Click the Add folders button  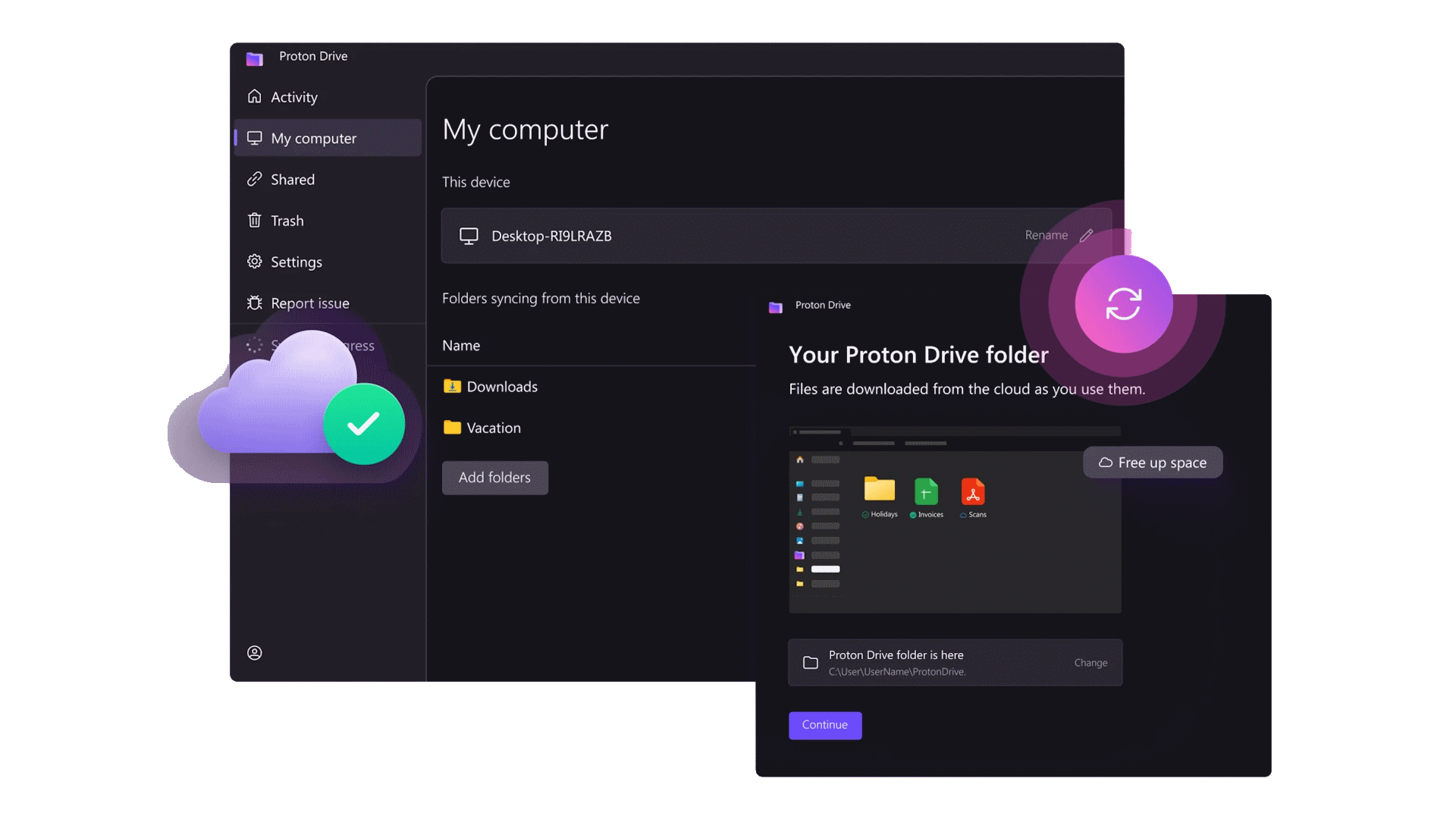(494, 476)
